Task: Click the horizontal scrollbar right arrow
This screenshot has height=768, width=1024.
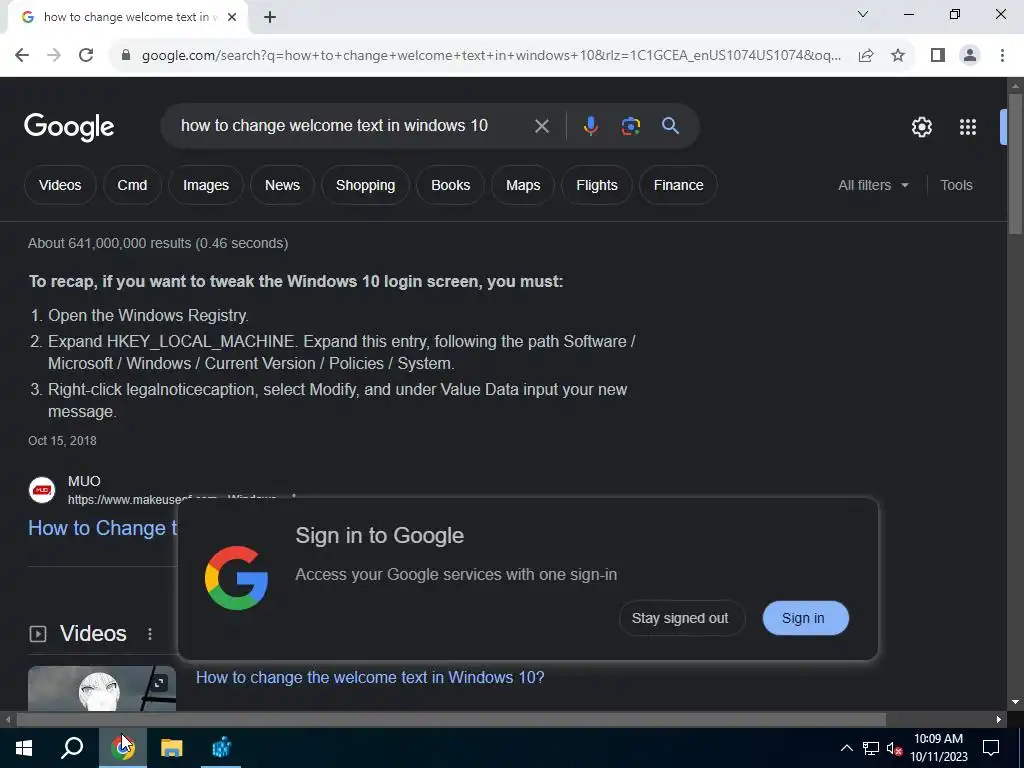Action: [999, 719]
